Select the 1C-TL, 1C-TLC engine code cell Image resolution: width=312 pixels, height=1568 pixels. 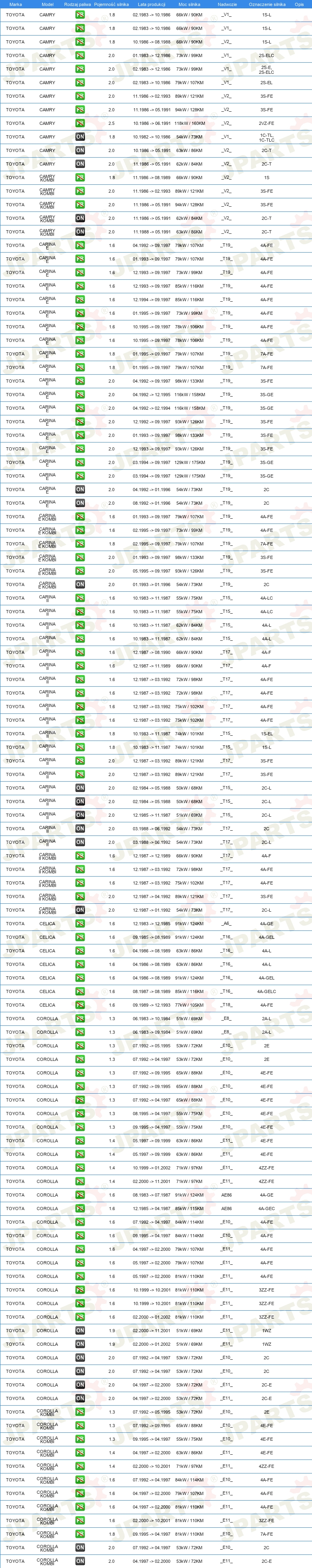click(267, 138)
